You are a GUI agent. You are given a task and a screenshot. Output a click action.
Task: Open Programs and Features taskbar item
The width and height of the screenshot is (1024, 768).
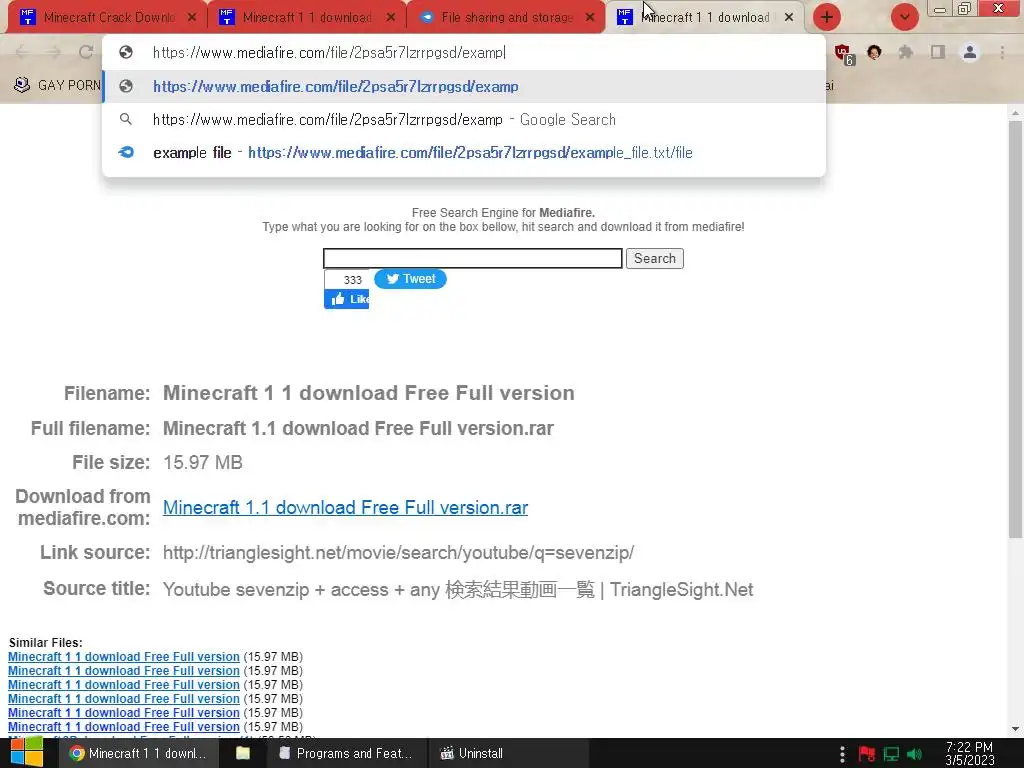pos(345,753)
